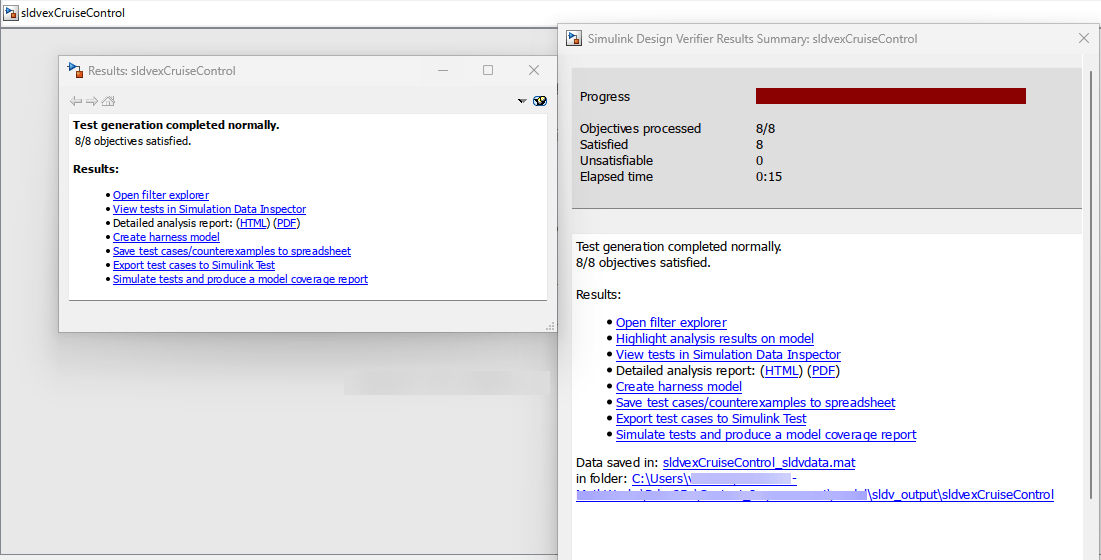
Task: Click the home icon in Results window
Action: coord(108,101)
